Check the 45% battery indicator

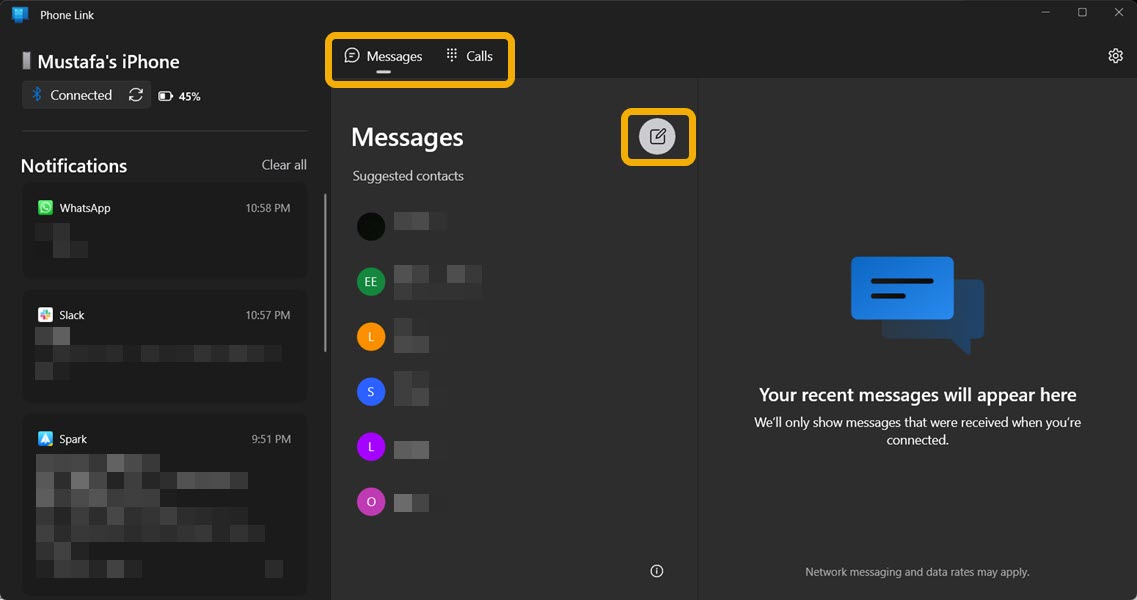click(179, 96)
